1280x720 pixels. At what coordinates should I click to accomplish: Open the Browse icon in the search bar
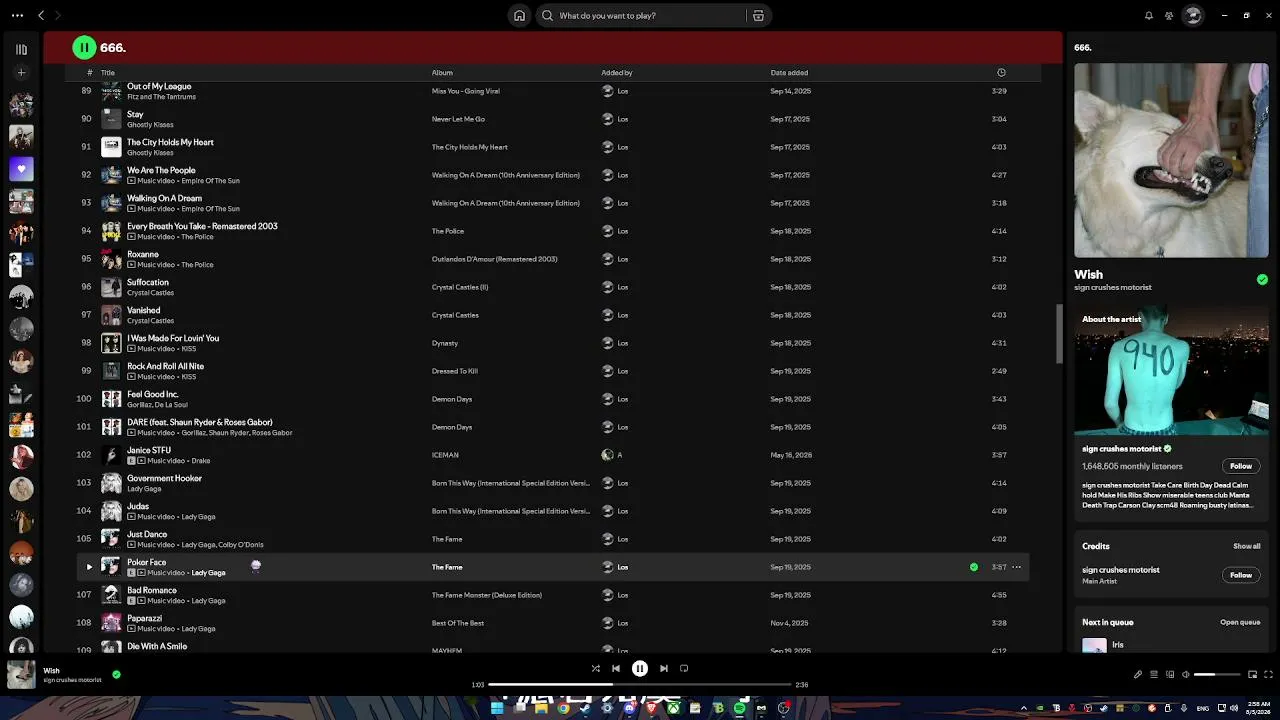click(758, 16)
